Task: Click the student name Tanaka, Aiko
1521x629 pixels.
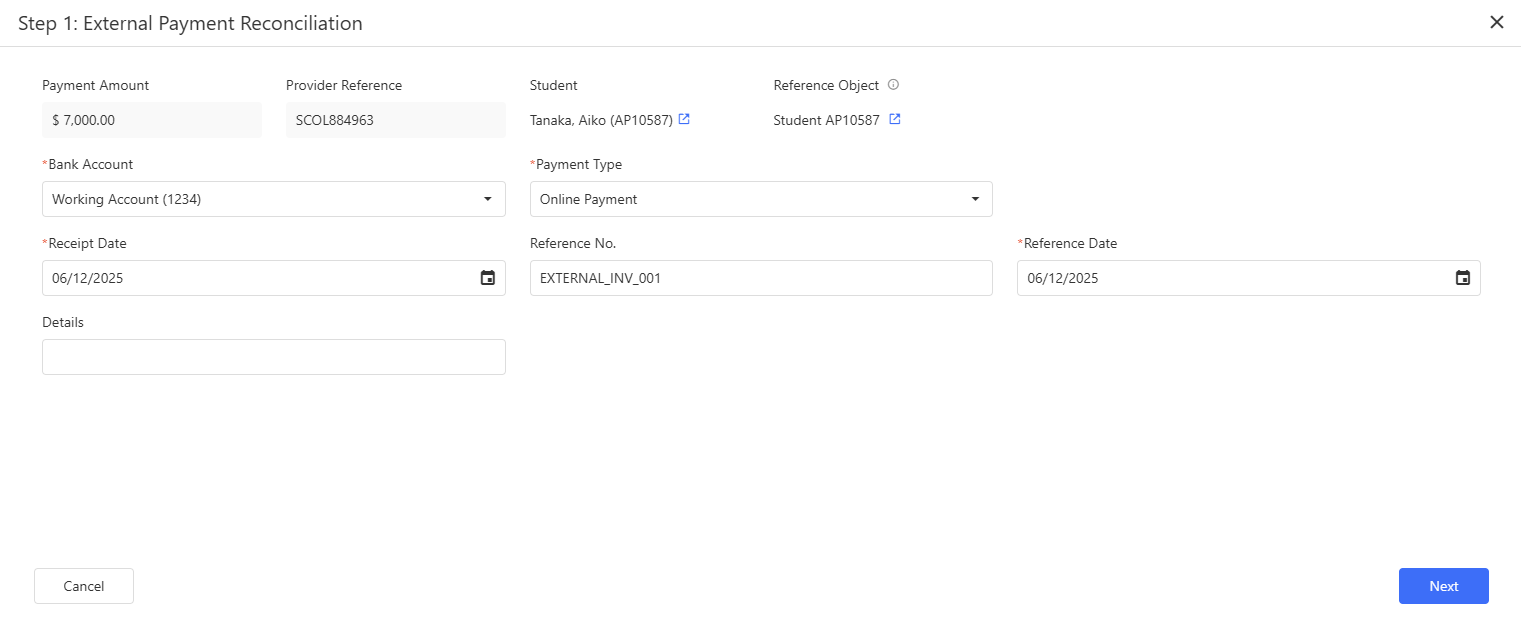Action: click(600, 120)
